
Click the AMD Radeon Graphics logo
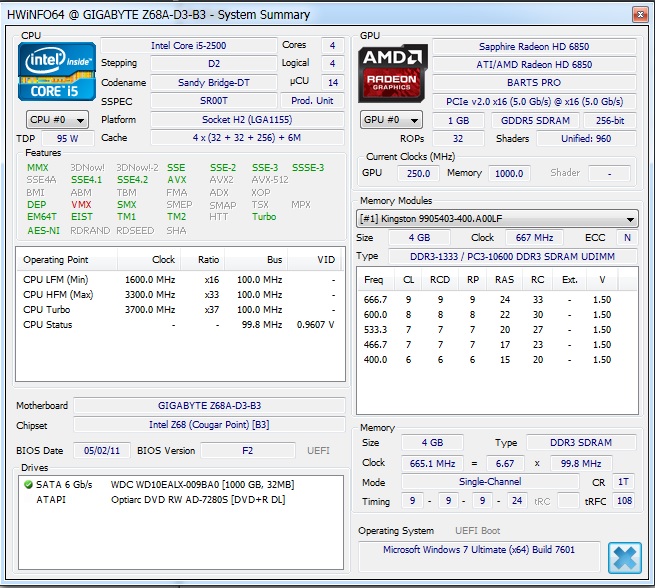coord(393,72)
